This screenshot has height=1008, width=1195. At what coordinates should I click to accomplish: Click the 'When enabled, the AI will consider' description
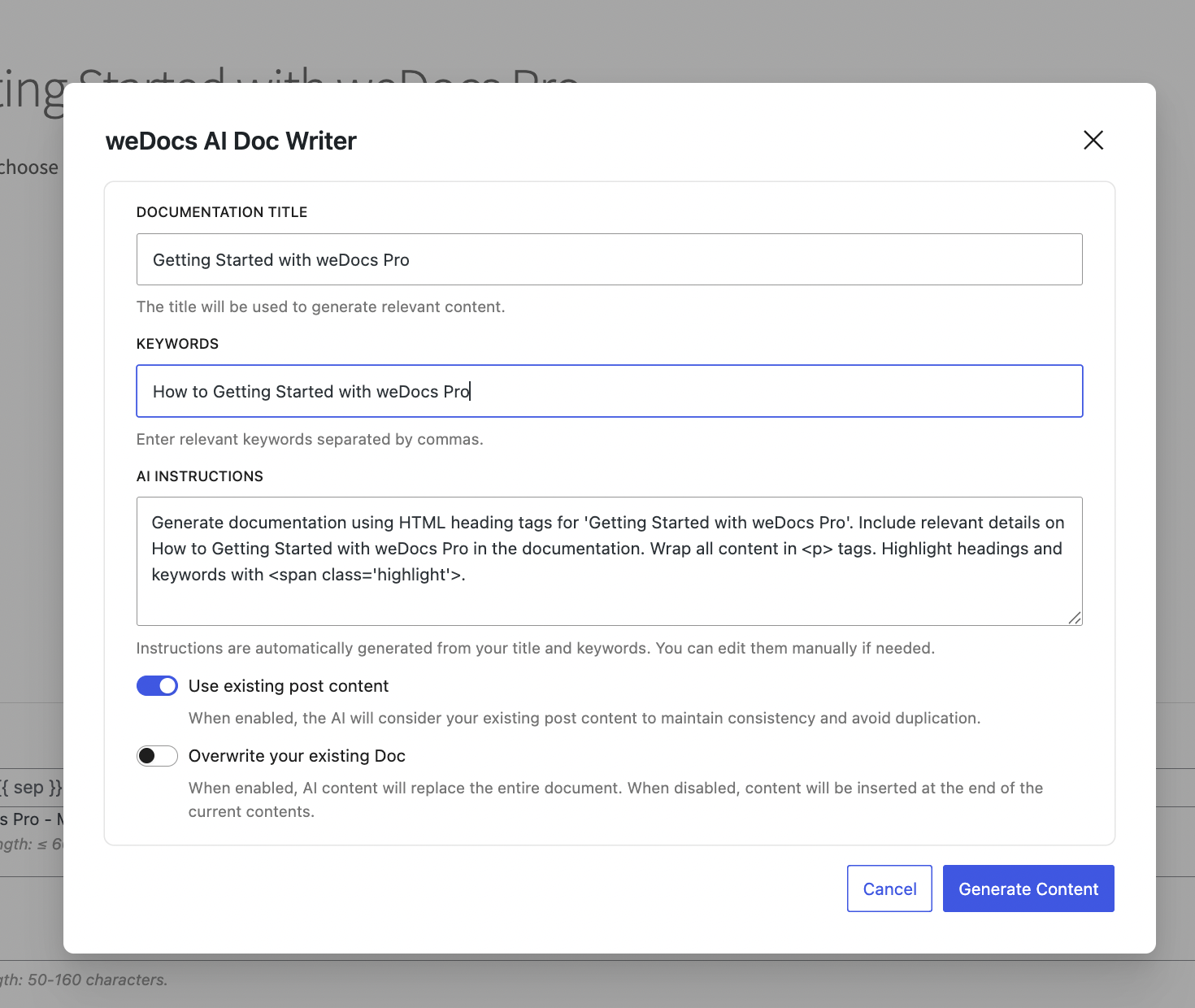(584, 718)
